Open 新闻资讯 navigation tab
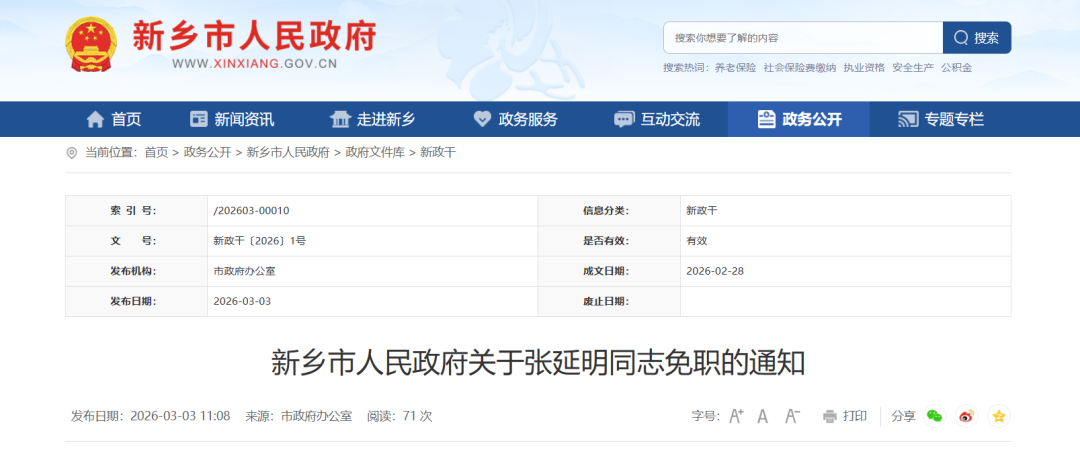Screen dimensions: 1080x472 pyautogui.click(x=232, y=119)
